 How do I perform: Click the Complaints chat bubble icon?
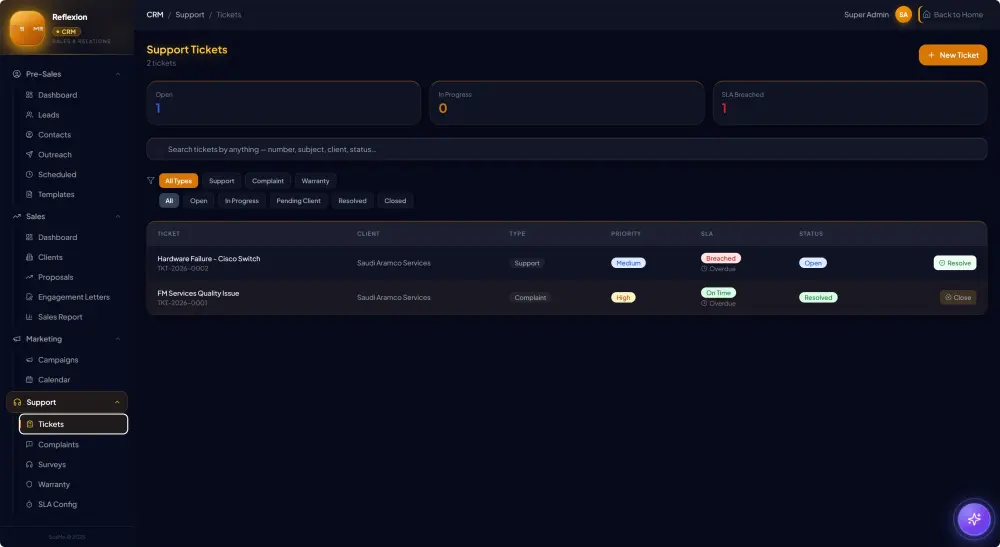point(29,444)
